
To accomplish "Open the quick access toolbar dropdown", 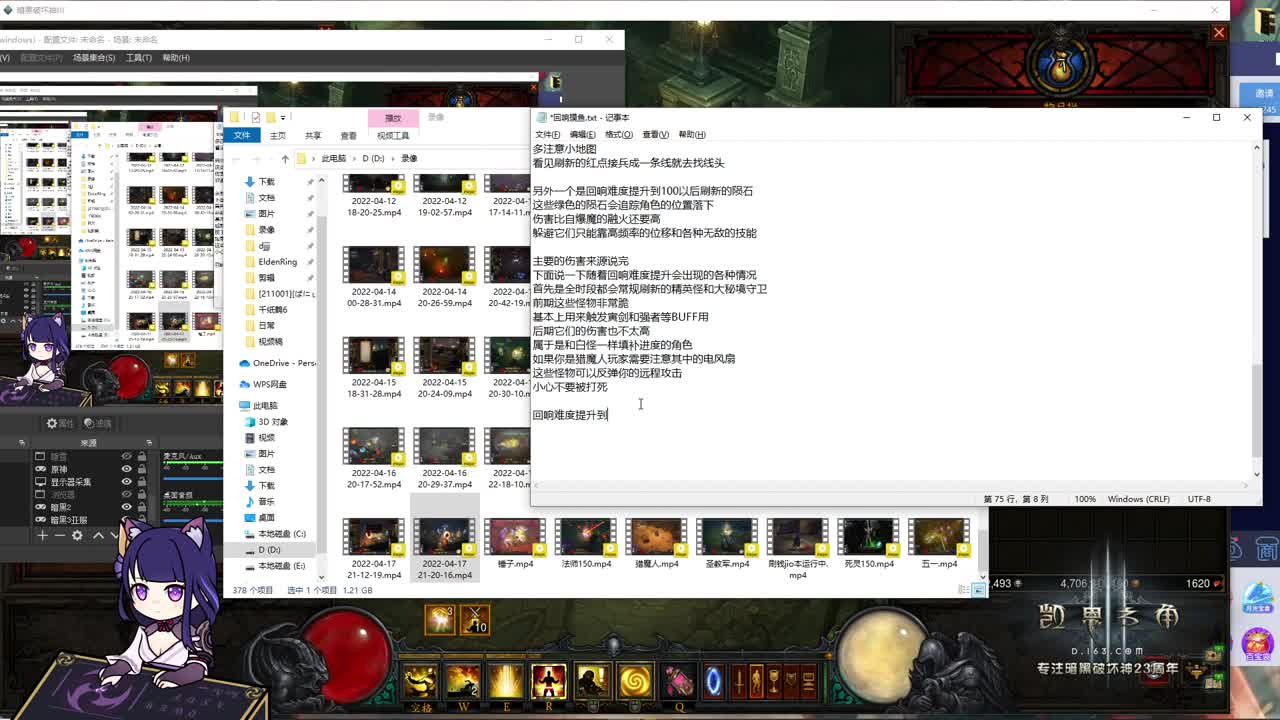I will tap(283, 117).
